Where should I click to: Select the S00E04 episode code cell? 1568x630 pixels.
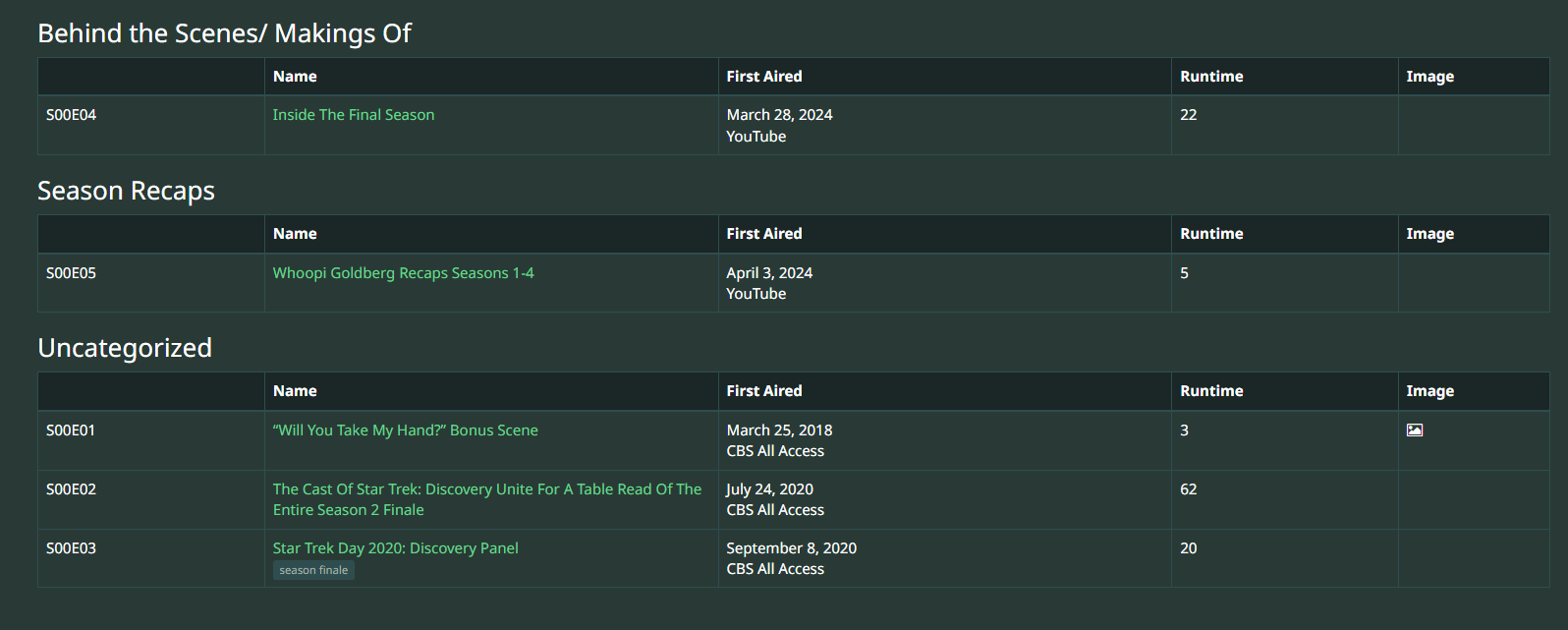[x=71, y=115]
